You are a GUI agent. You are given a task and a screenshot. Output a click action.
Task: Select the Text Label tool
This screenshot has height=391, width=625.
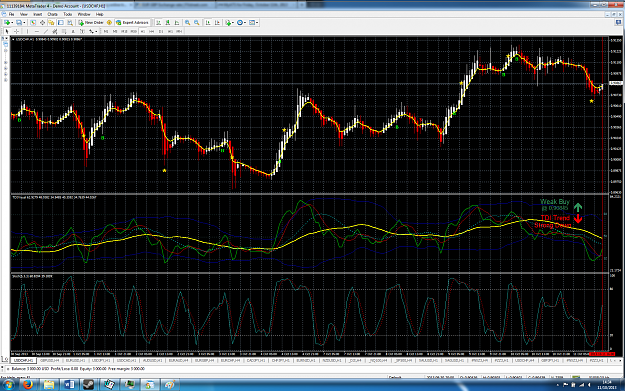(82, 31)
